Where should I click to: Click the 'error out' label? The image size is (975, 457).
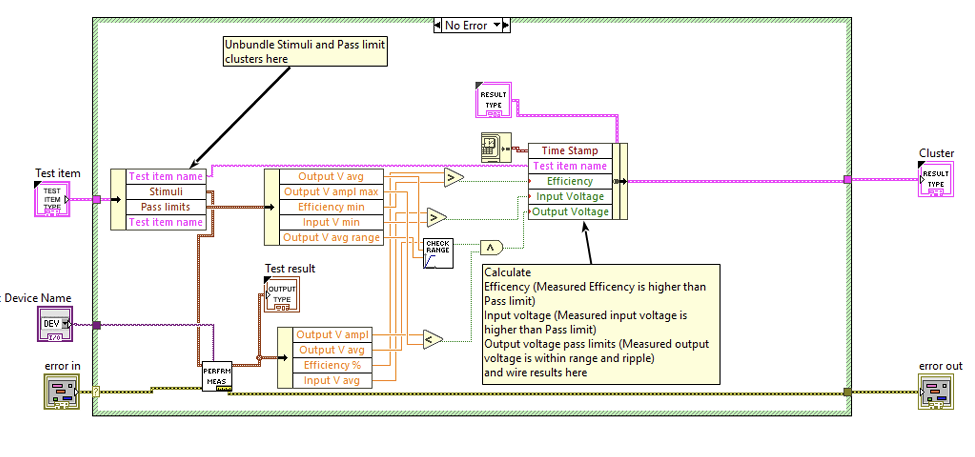coord(941,366)
